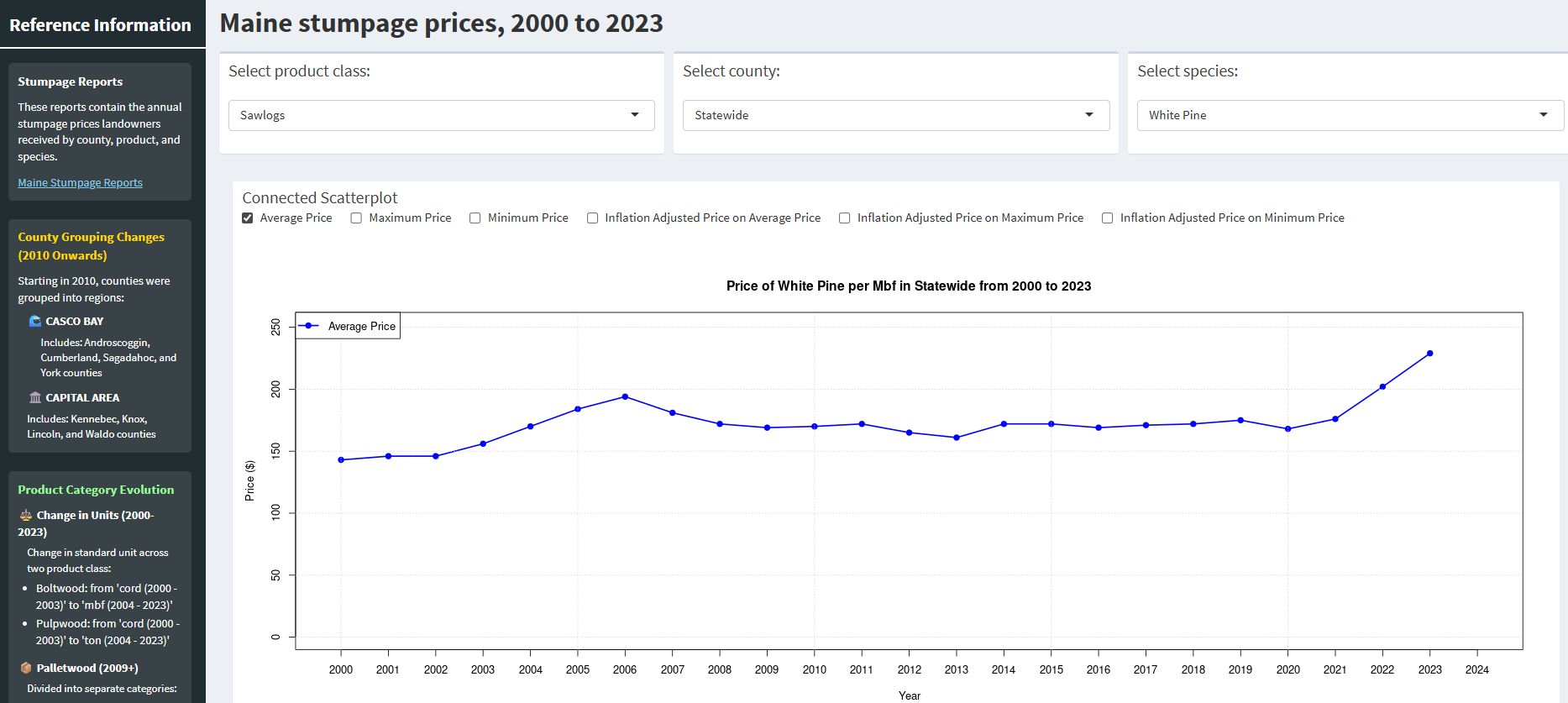Enable the Maximum Price checkbox
Image resolution: width=1568 pixels, height=703 pixels.
[x=356, y=218]
